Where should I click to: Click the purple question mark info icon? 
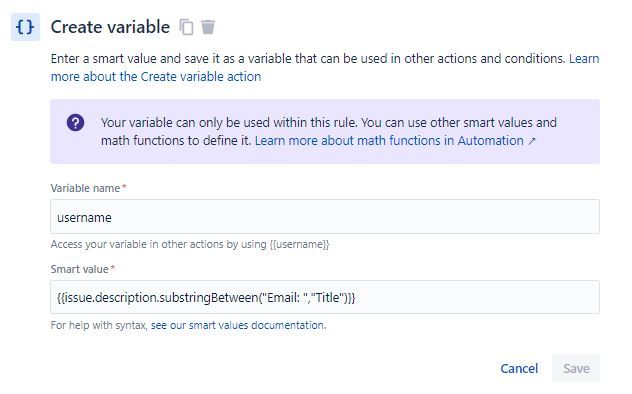75,122
